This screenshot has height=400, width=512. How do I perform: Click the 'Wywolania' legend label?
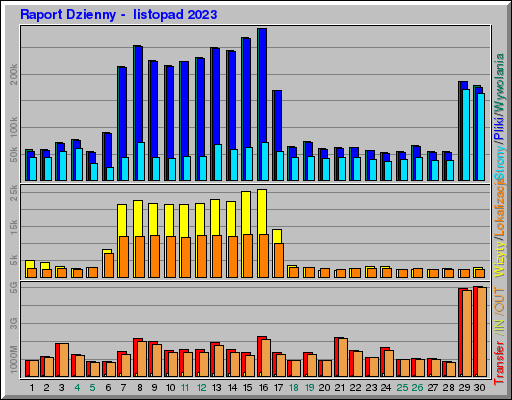click(500, 82)
